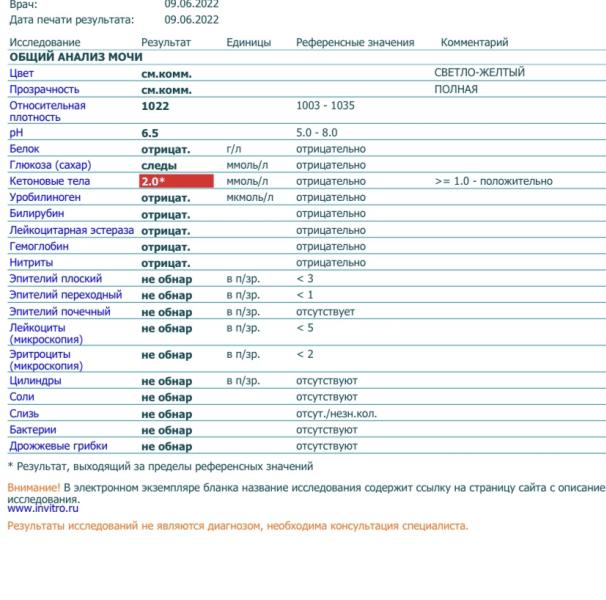Select the 5.0 - 8.0 reference range
This screenshot has height=600, width=606.
(317, 133)
